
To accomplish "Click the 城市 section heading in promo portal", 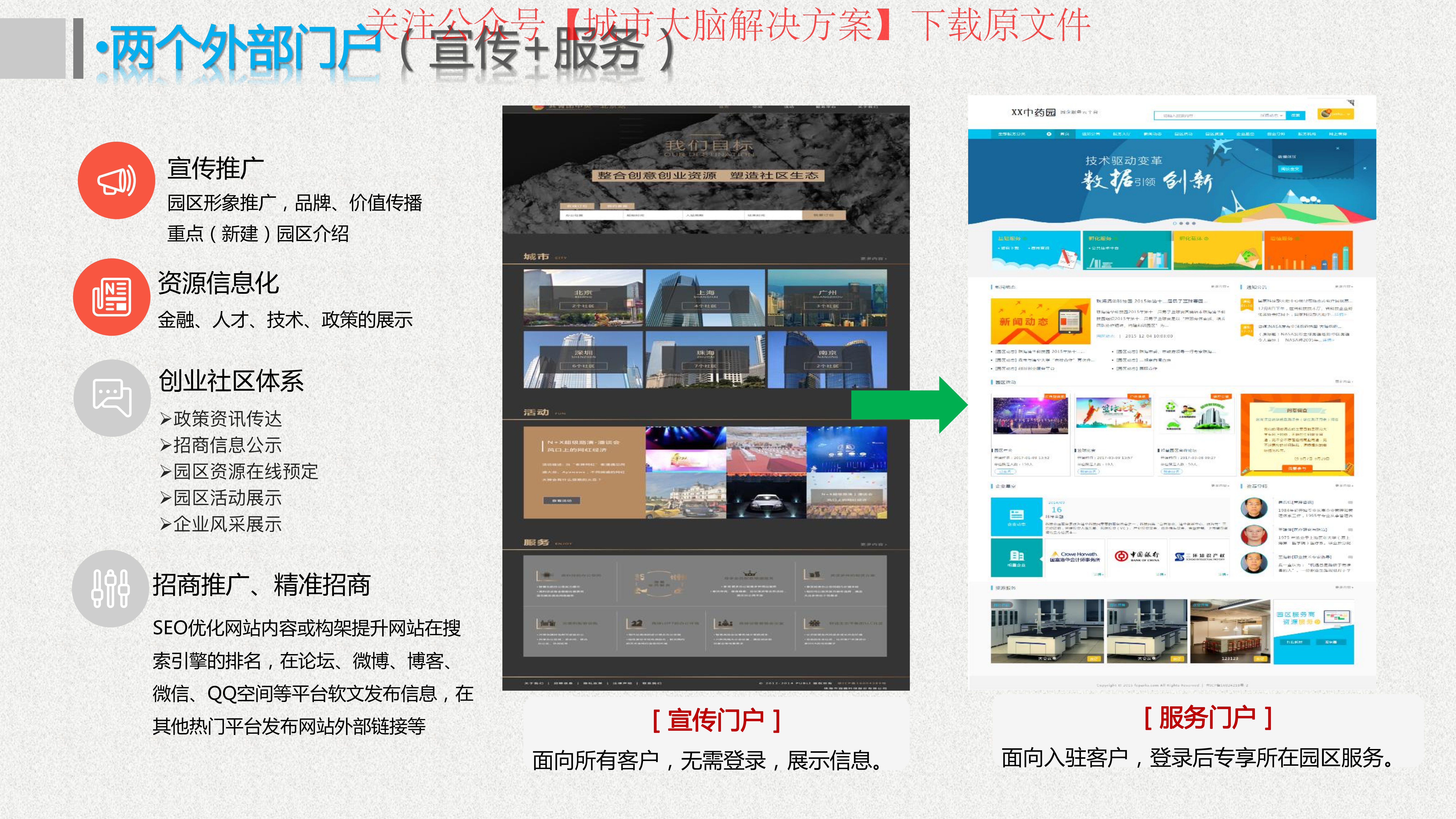I will (x=536, y=257).
